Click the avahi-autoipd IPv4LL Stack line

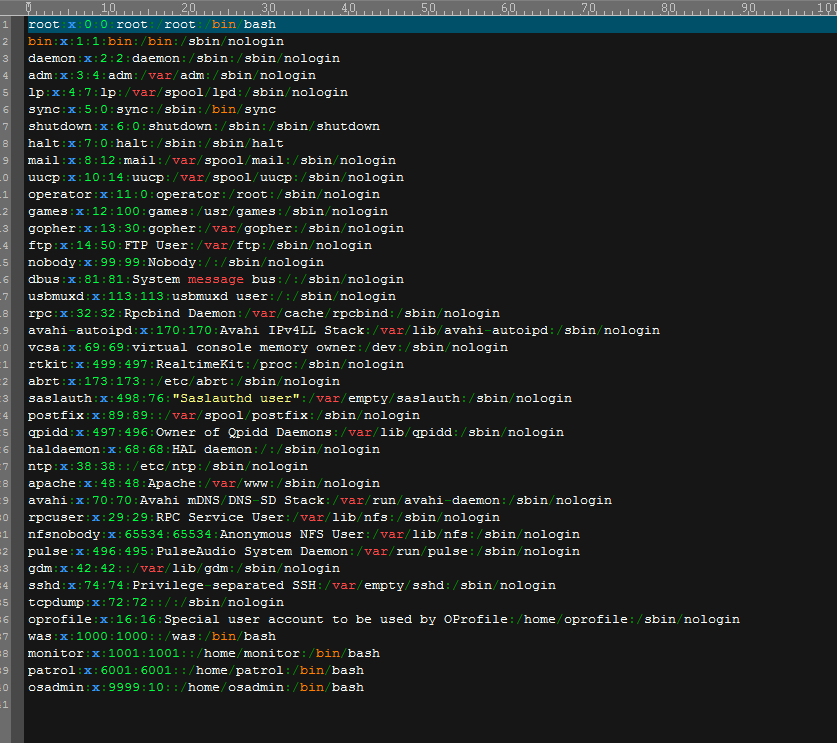(344, 331)
